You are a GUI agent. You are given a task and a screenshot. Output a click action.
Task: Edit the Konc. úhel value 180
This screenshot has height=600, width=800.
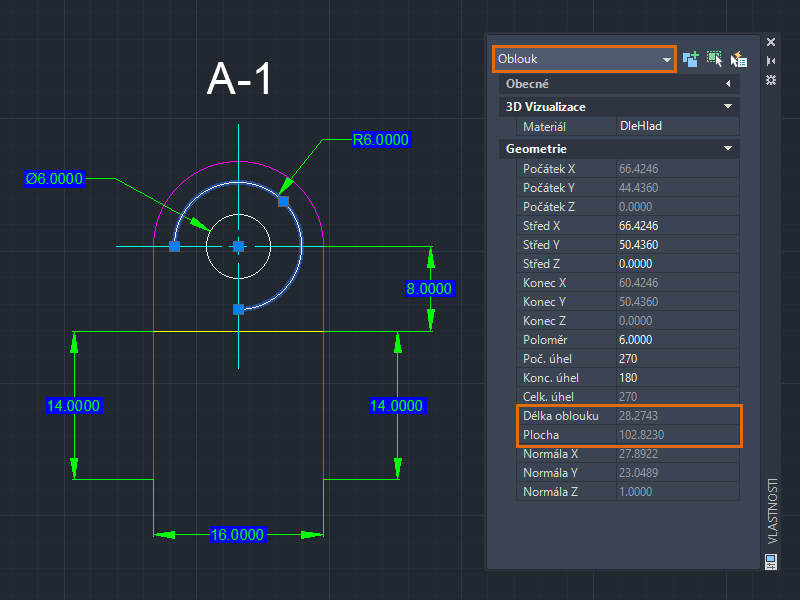pyautogui.click(x=678, y=378)
